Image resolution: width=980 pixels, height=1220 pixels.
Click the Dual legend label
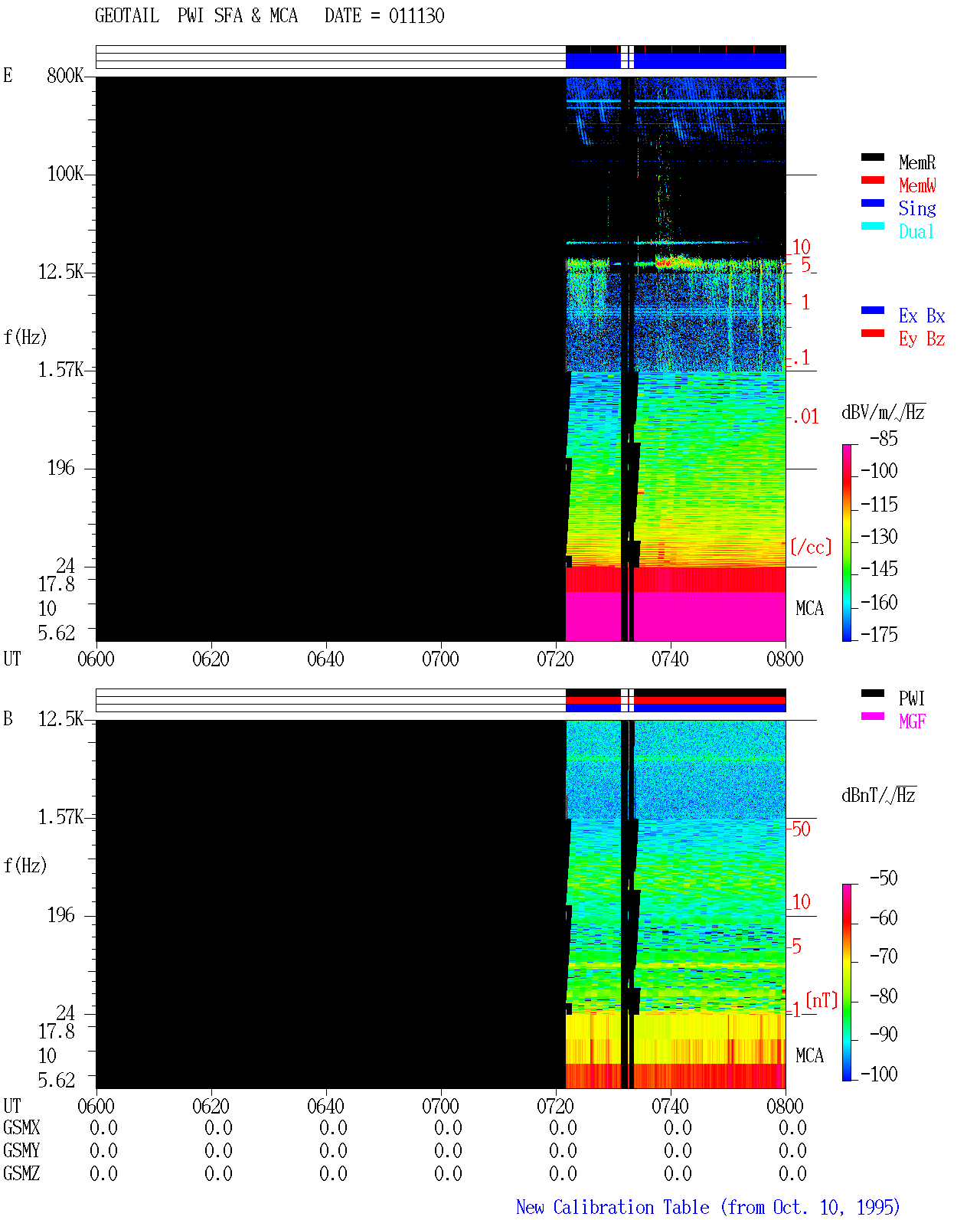point(917,231)
